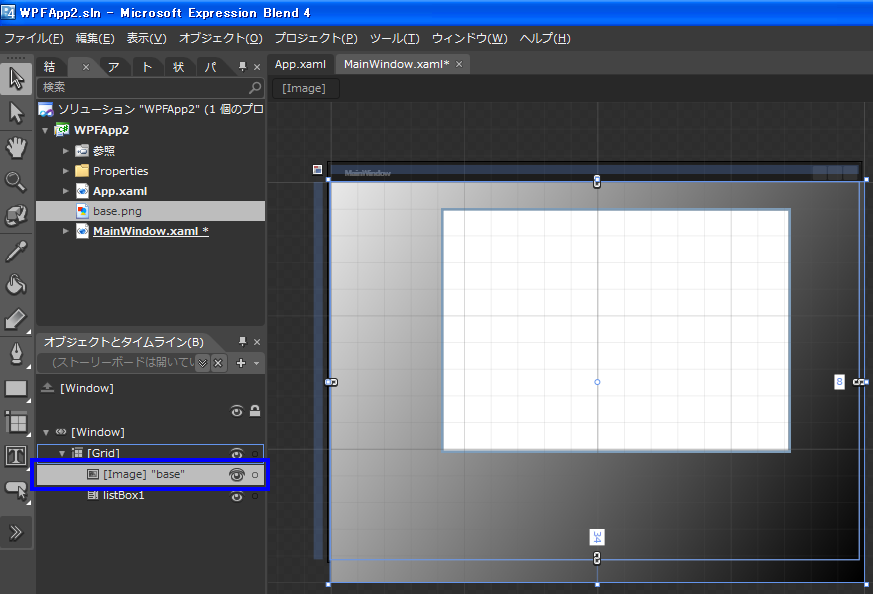Open the storyboard picker dropdown

coord(203,363)
